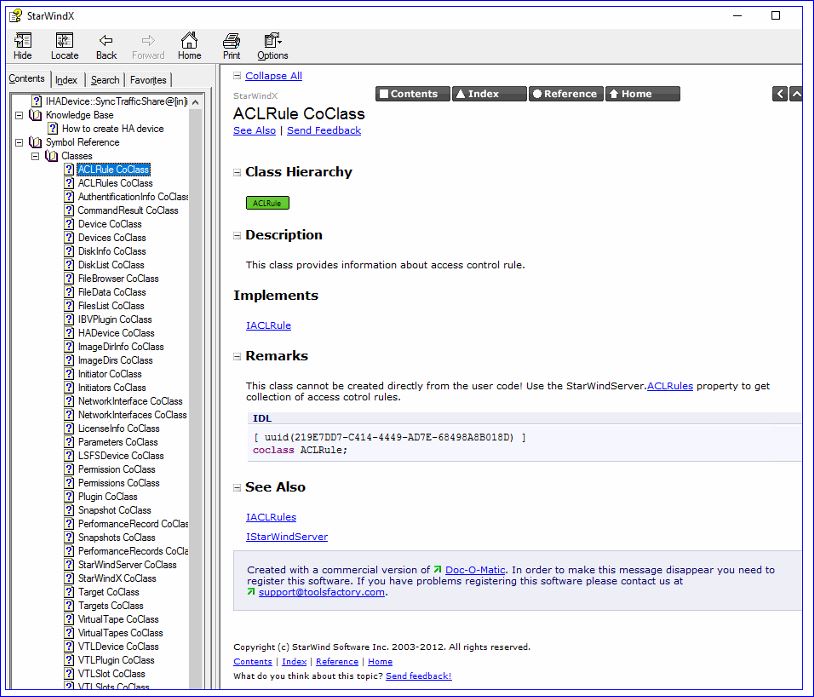Collapse the Classes tree node
The width and height of the screenshot is (814, 697).
pyautogui.click(x=35, y=156)
